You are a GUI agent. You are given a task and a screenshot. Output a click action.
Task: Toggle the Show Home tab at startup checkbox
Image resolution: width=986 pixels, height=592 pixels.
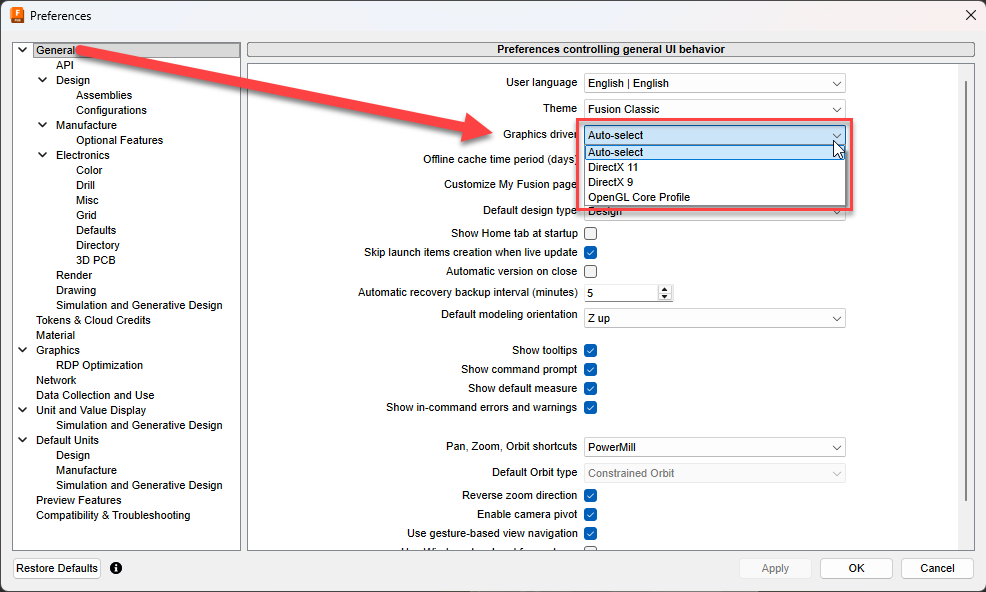591,233
